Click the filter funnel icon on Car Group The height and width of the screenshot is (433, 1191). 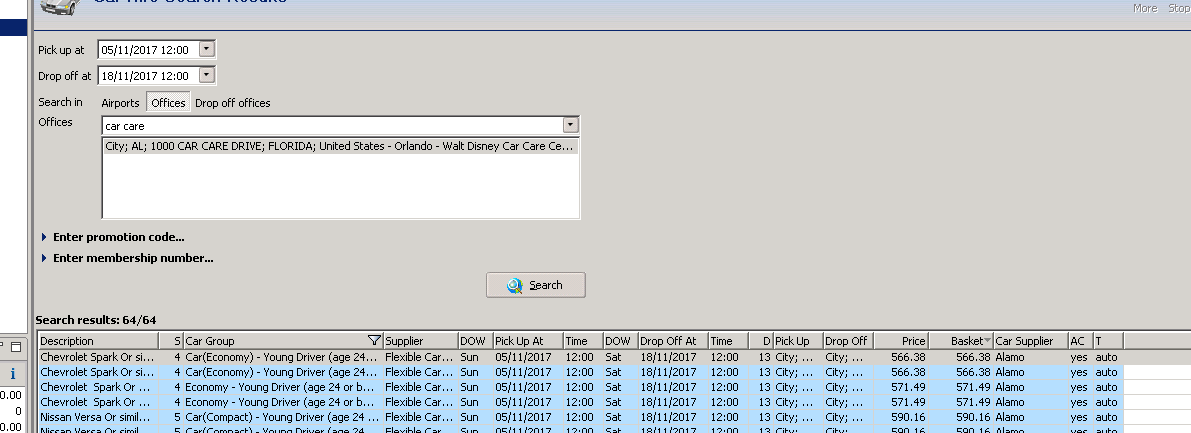tap(374, 340)
